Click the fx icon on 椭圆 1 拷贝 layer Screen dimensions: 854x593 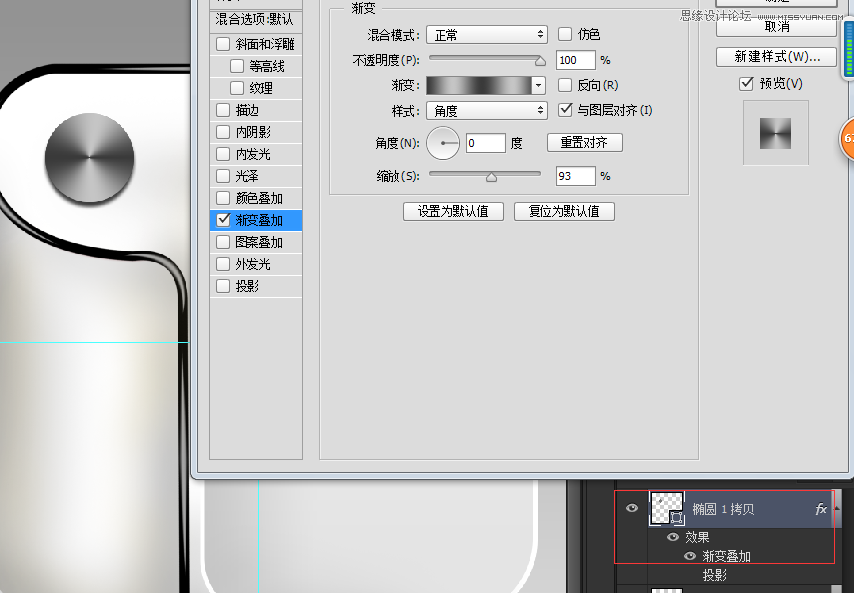[820, 509]
